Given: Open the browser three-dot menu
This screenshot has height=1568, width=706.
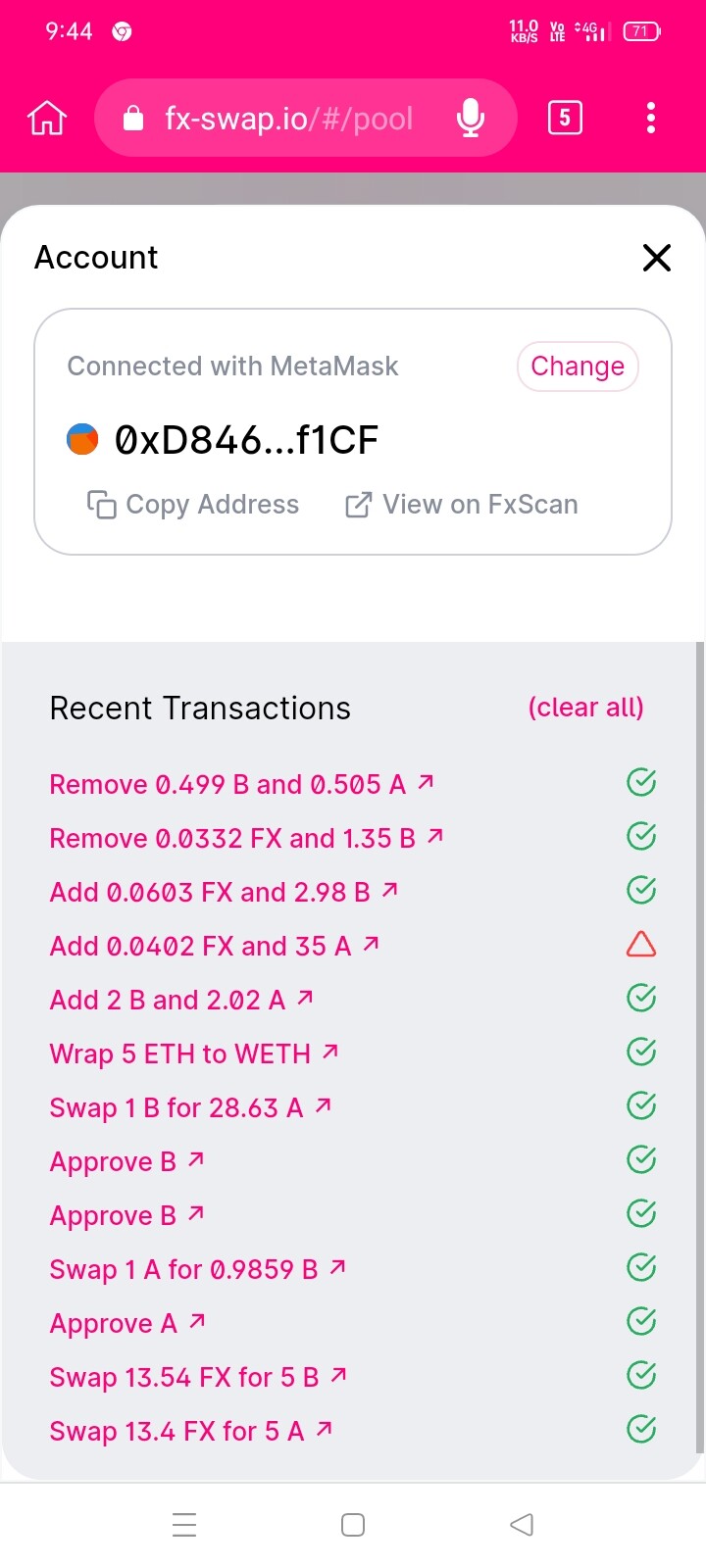Looking at the screenshot, I should click(651, 119).
